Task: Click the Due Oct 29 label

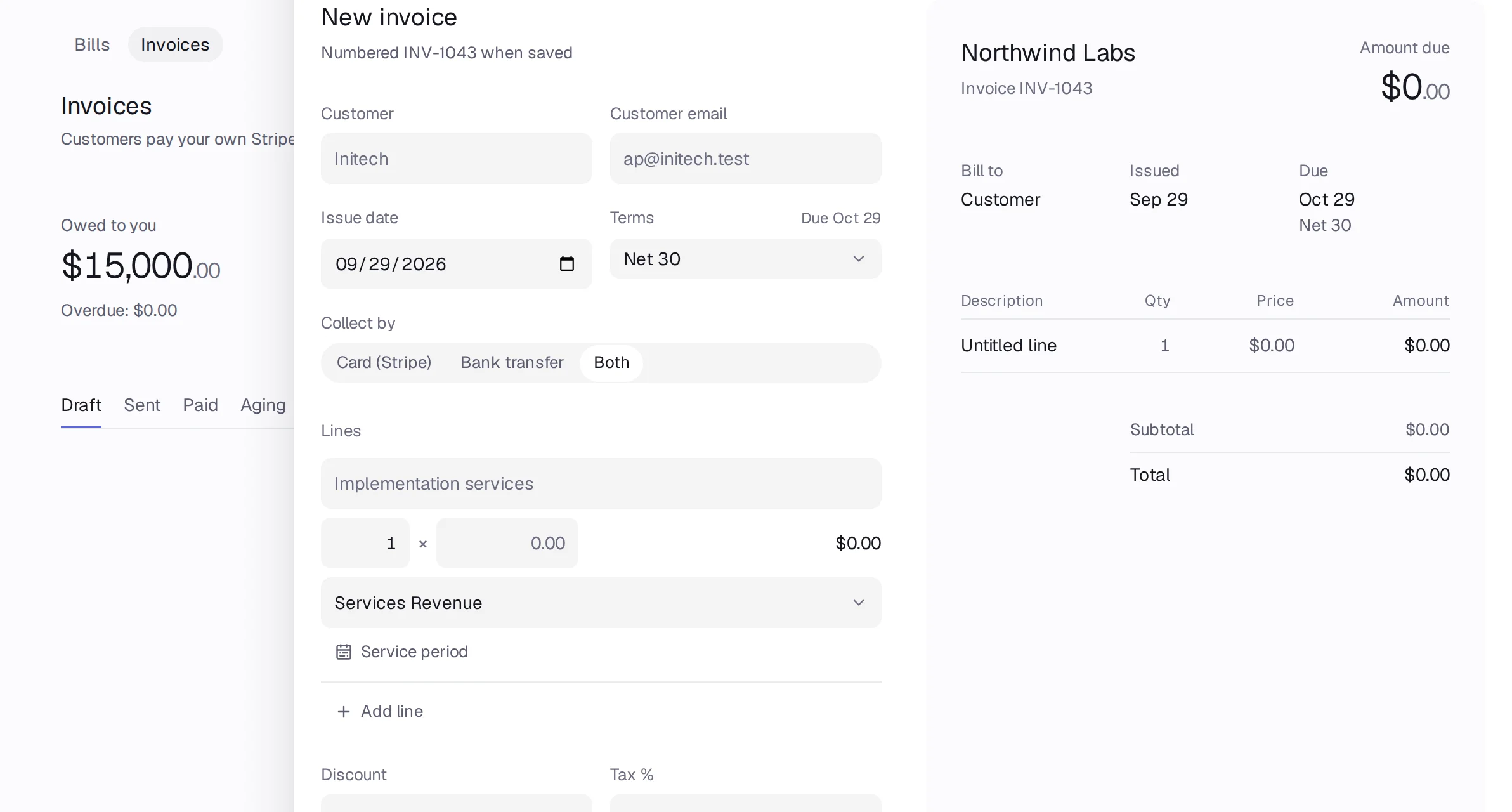Action: click(840, 218)
